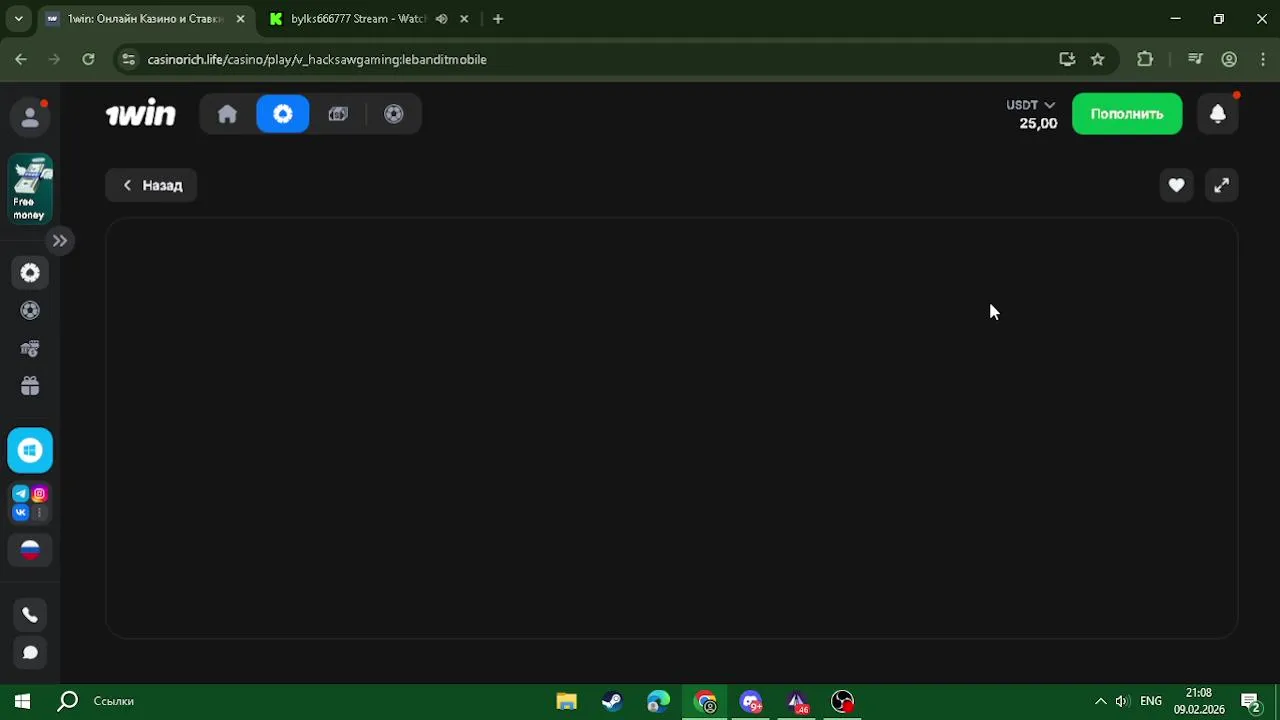Bookmark this page with star icon
The height and width of the screenshot is (720, 1280).
[1097, 59]
